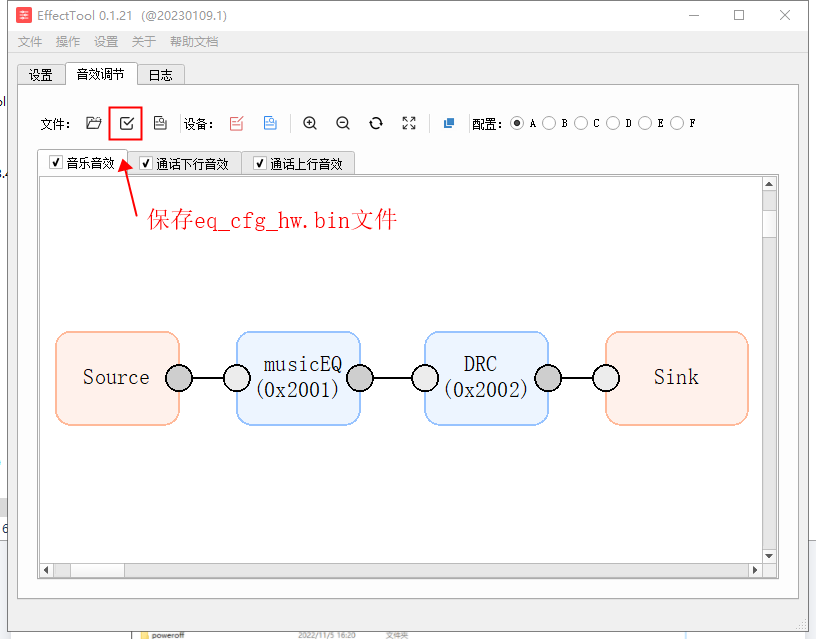Select configuration A radio button

point(517,123)
